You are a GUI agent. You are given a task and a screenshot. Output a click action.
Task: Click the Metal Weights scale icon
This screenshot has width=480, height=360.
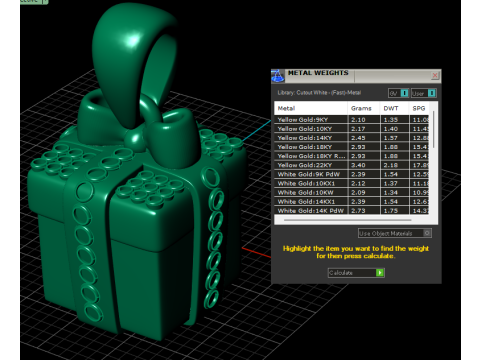277,76
